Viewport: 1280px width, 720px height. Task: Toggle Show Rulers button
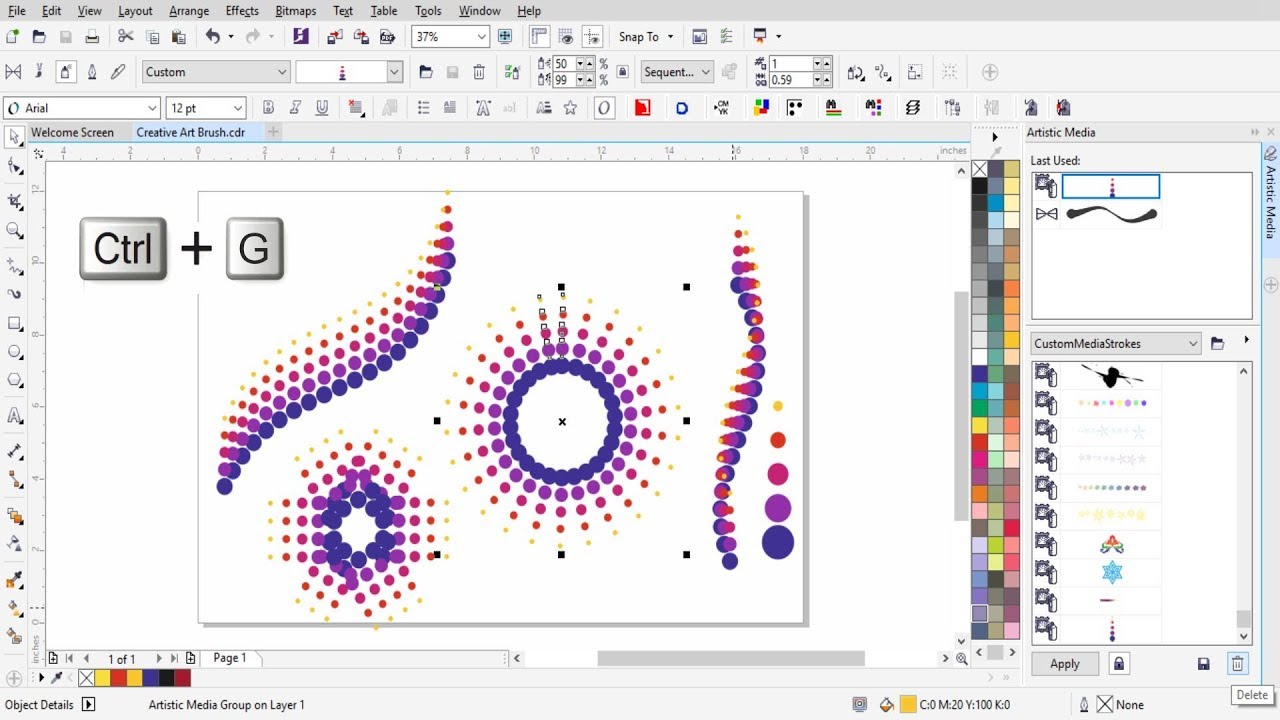click(x=540, y=37)
